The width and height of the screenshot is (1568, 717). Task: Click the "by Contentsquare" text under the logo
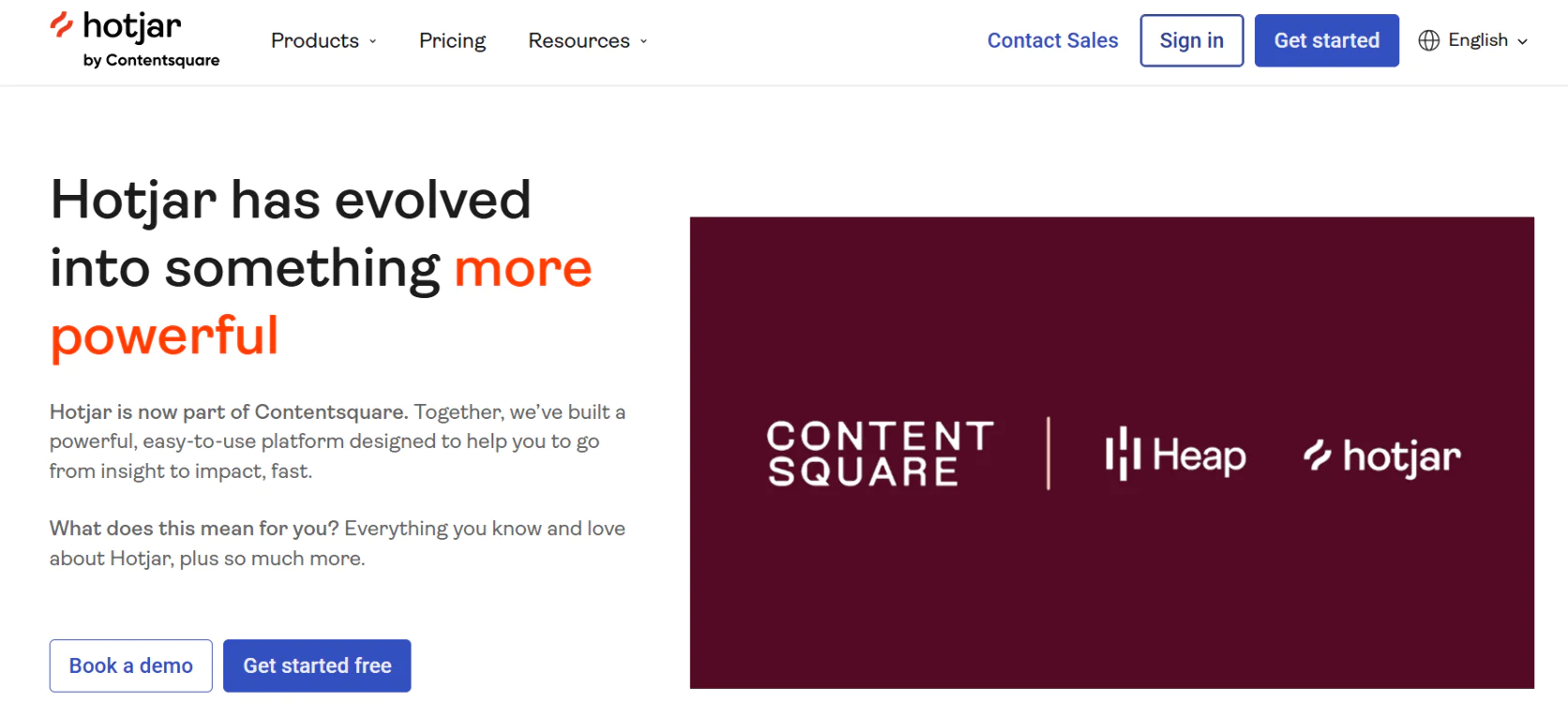151,60
